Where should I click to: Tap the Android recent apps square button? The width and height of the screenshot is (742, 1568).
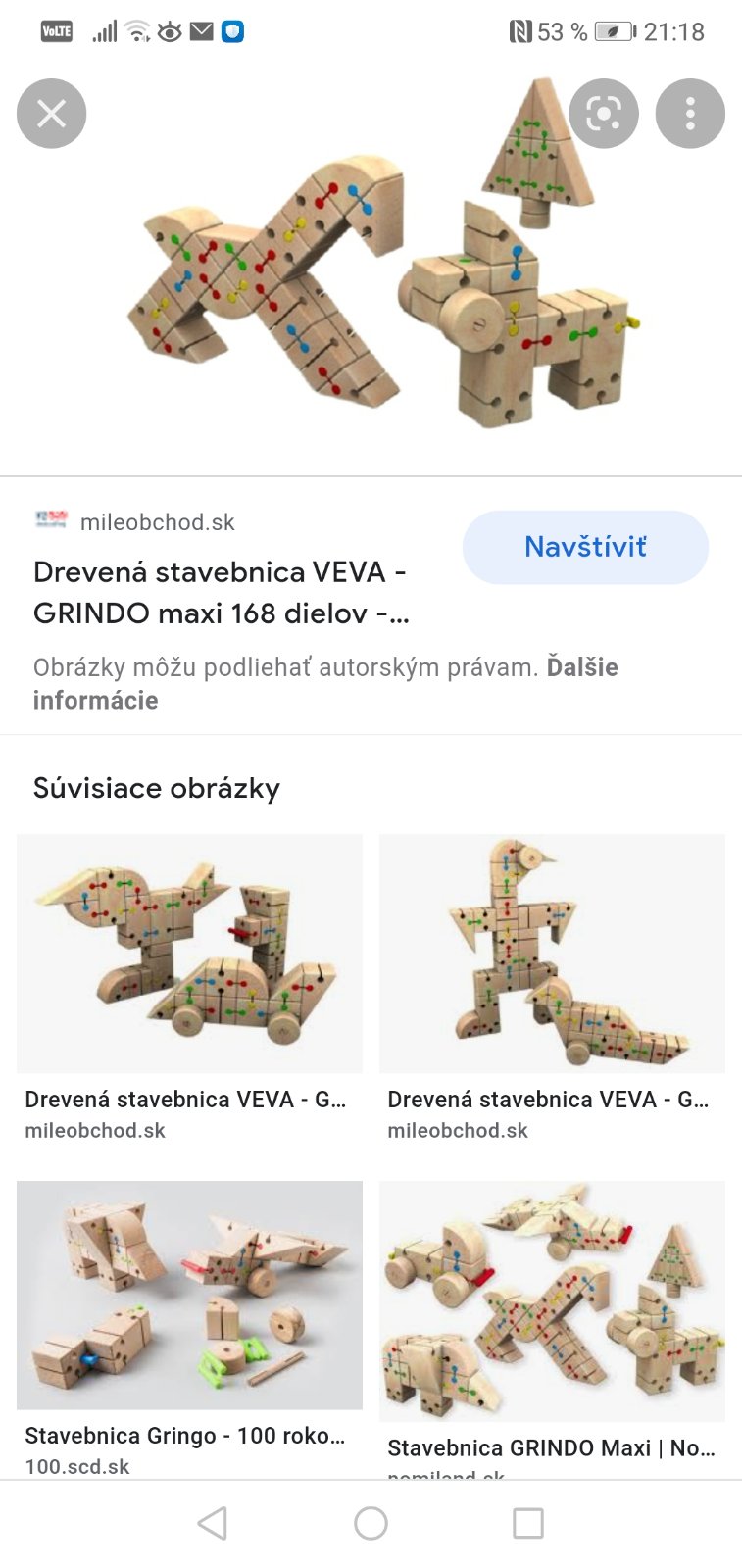pos(528,1523)
